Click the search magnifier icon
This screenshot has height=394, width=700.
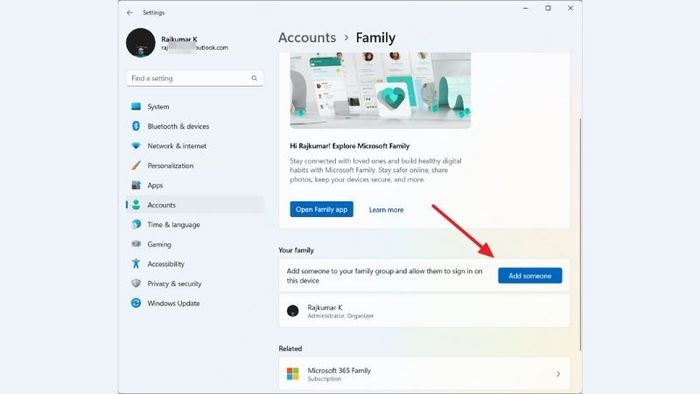(x=254, y=78)
